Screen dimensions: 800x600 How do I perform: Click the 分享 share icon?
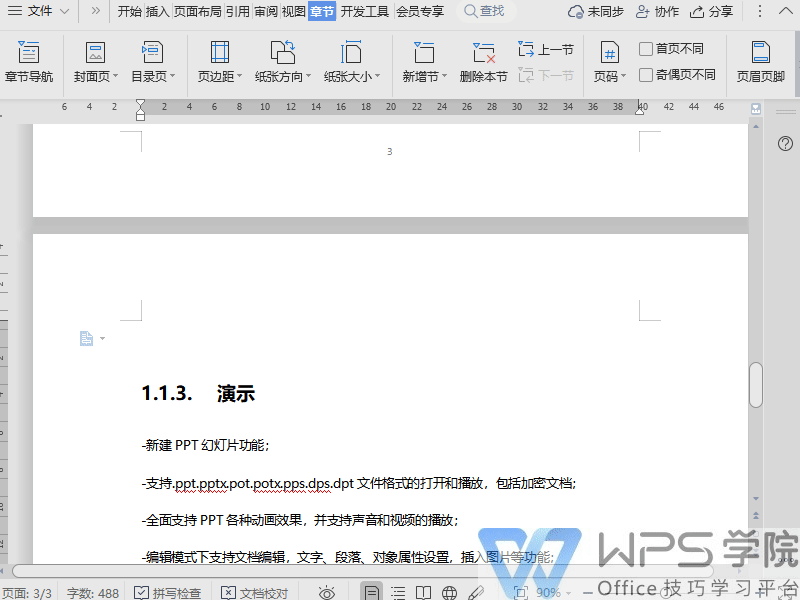coord(697,11)
